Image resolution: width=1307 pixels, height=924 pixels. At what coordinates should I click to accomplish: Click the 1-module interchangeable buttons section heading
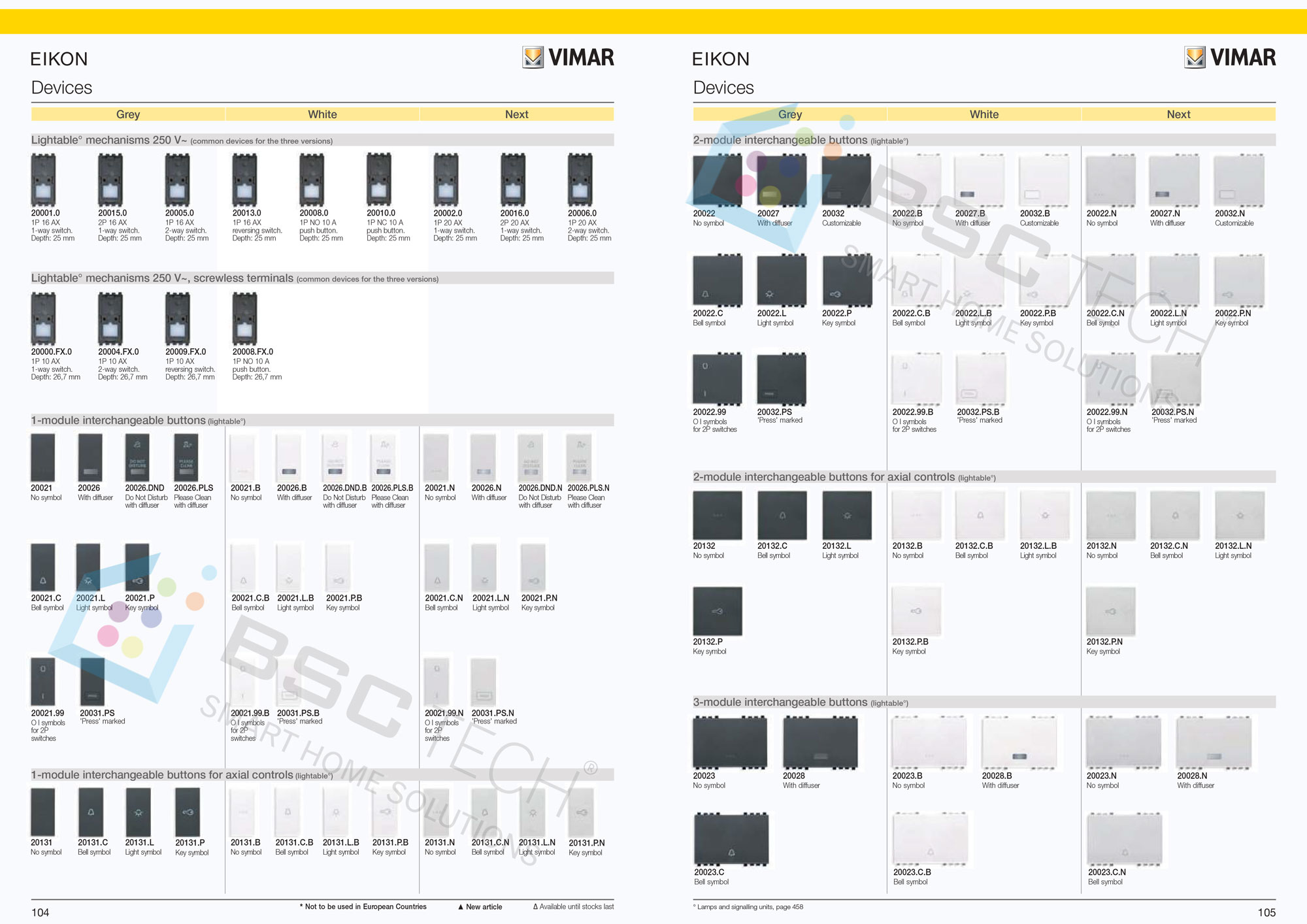pyautogui.click(x=119, y=420)
